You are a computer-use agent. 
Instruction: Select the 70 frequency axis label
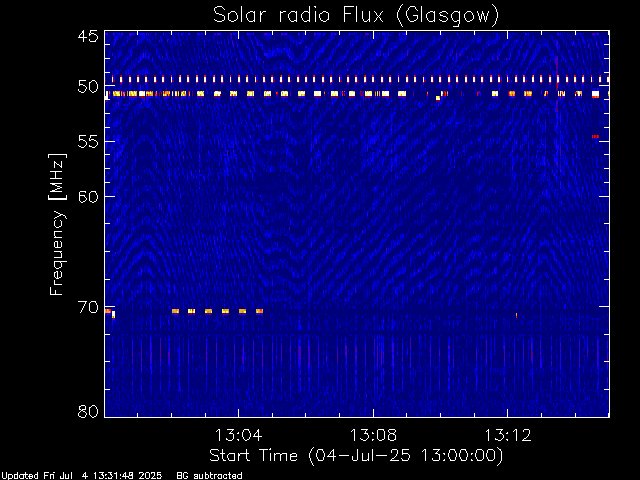point(88,307)
